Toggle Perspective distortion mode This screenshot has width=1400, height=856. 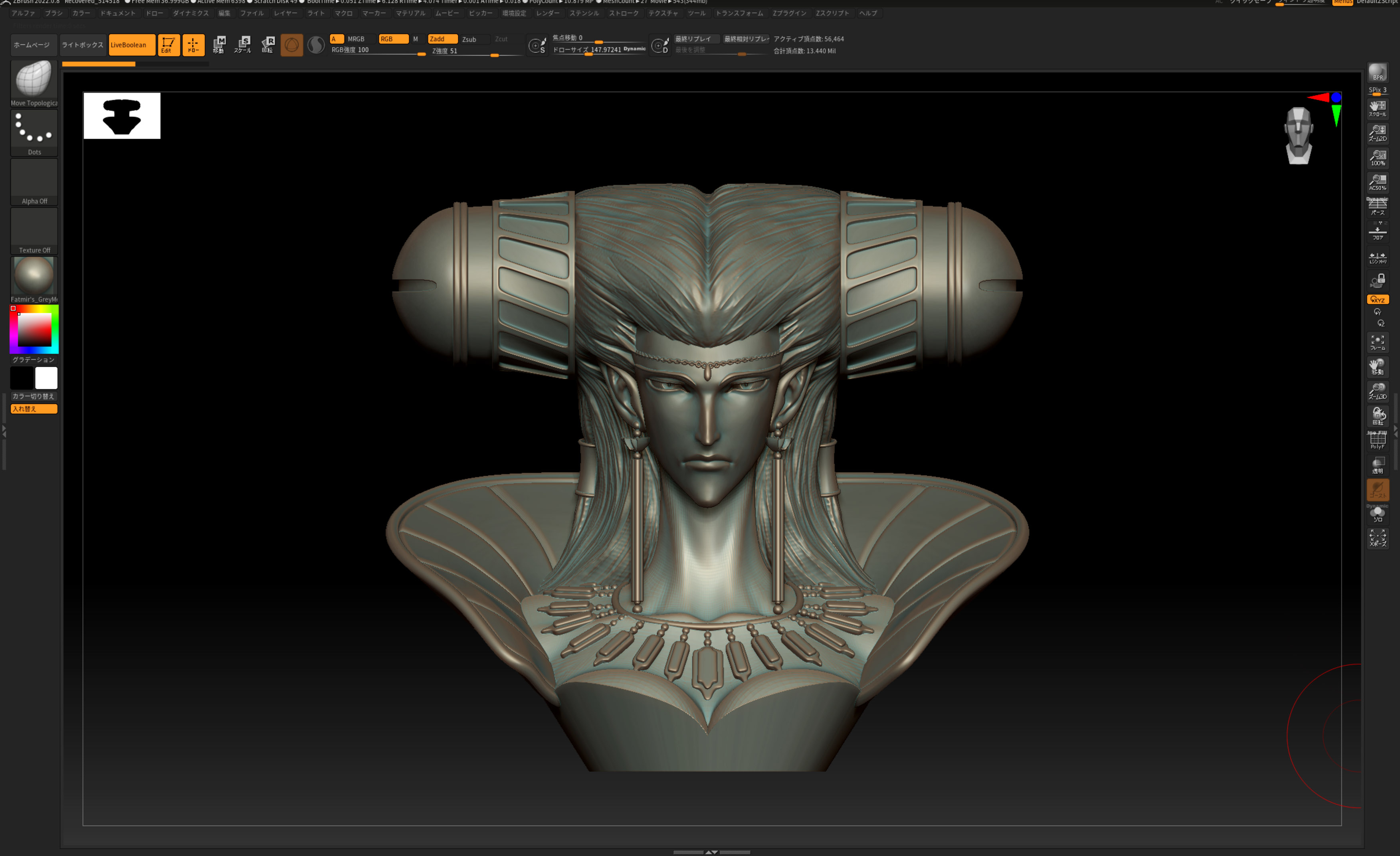[x=1377, y=206]
